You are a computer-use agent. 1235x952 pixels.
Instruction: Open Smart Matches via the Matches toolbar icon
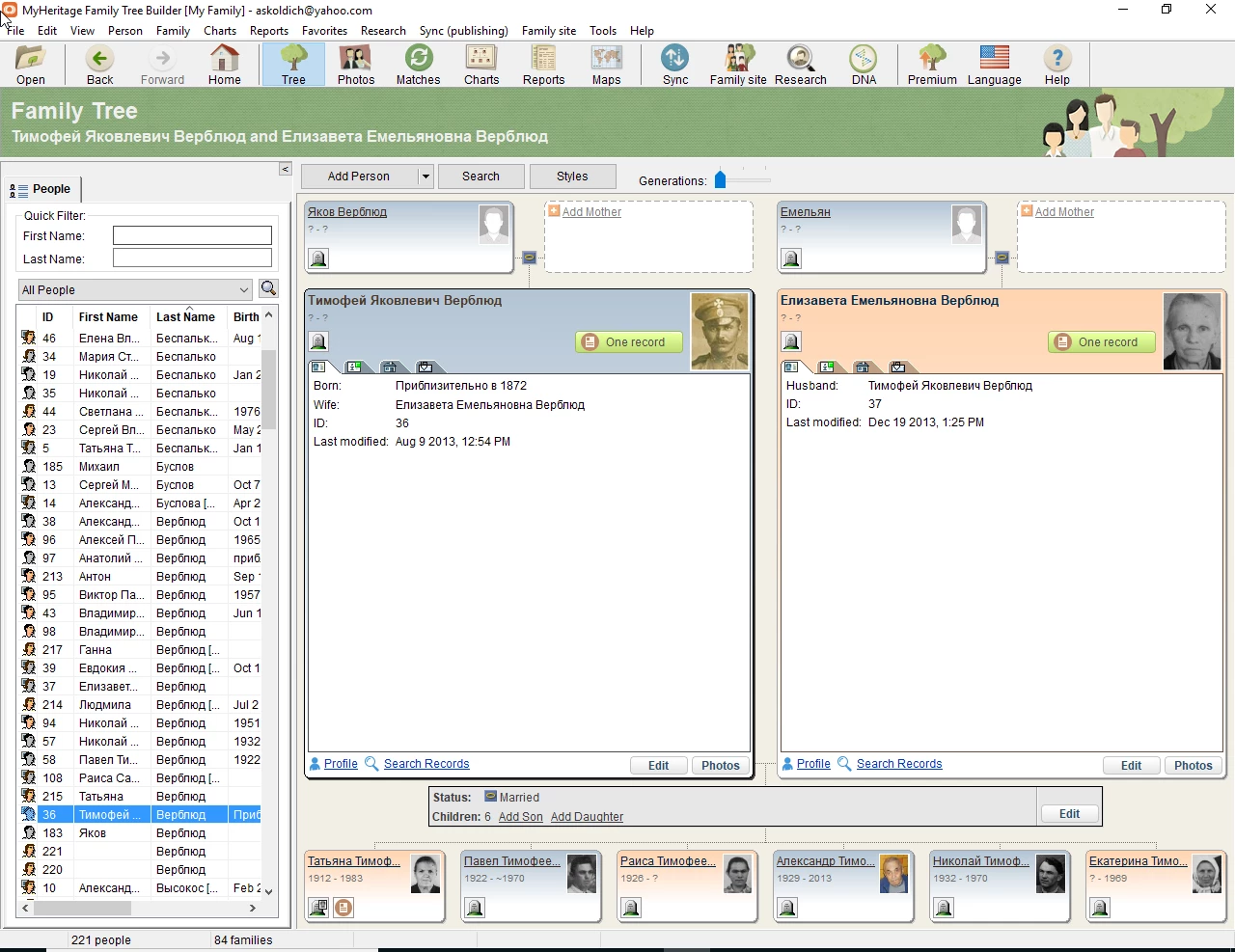(418, 64)
